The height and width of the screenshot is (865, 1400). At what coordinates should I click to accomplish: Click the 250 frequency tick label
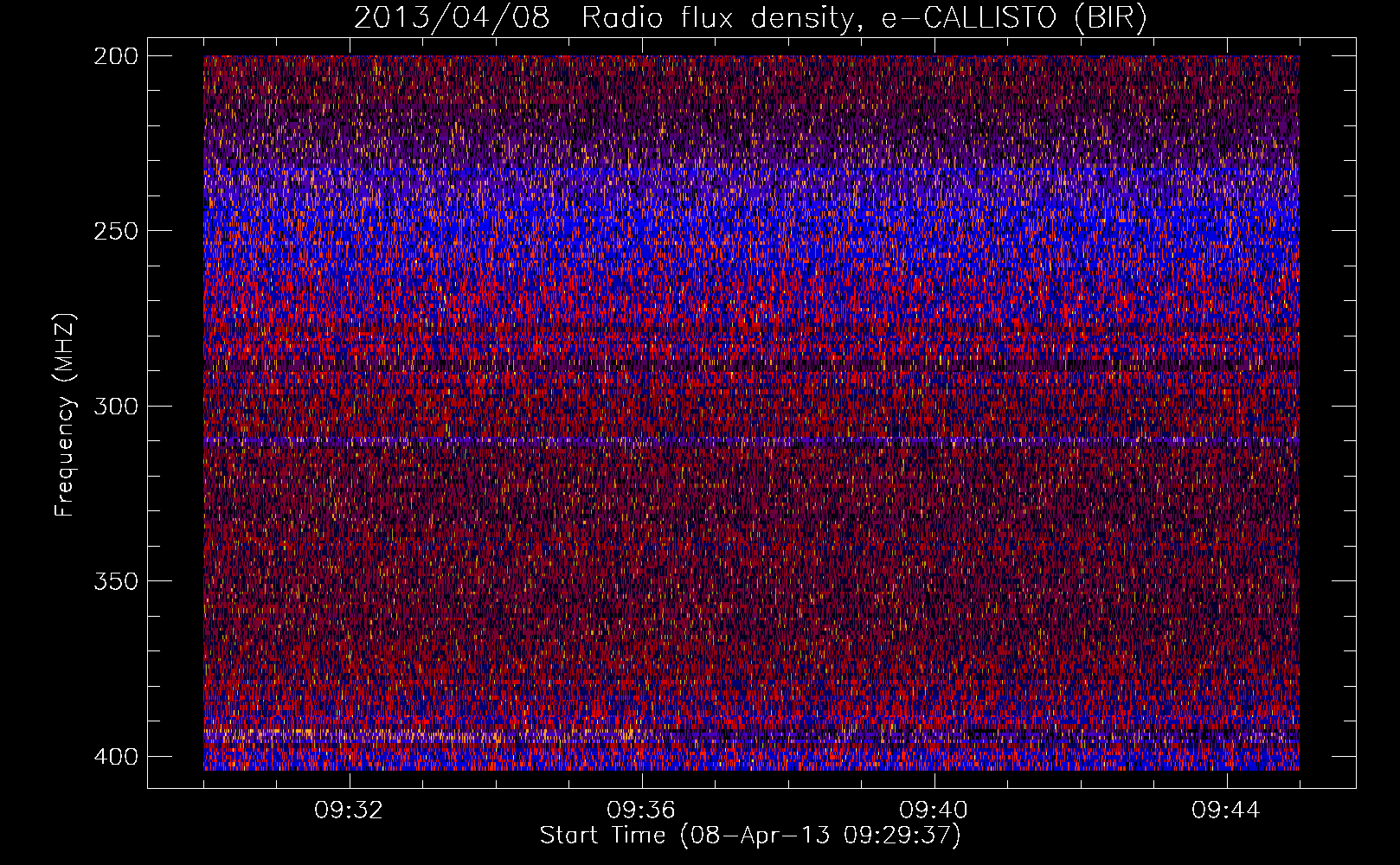pos(115,231)
